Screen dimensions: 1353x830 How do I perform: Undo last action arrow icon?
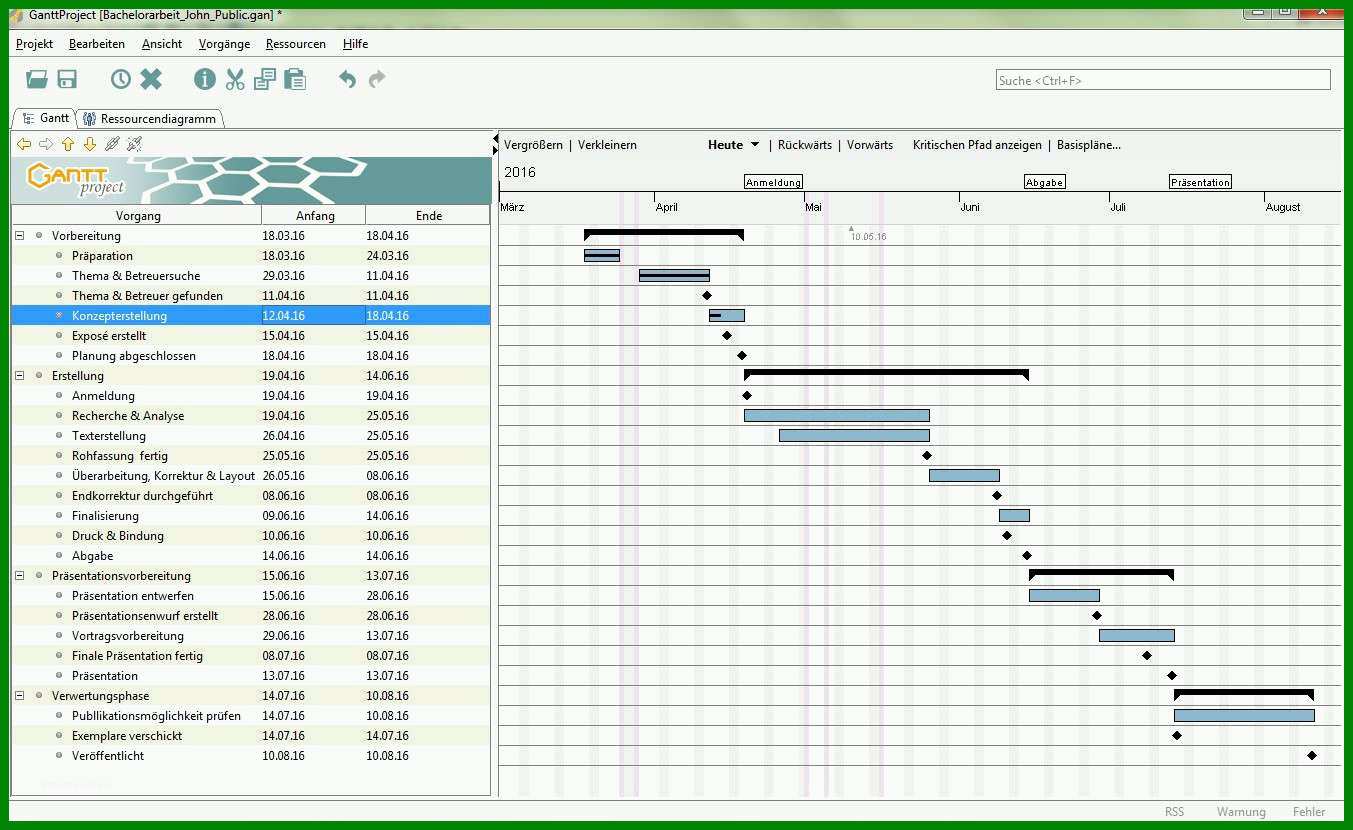point(347,79)
